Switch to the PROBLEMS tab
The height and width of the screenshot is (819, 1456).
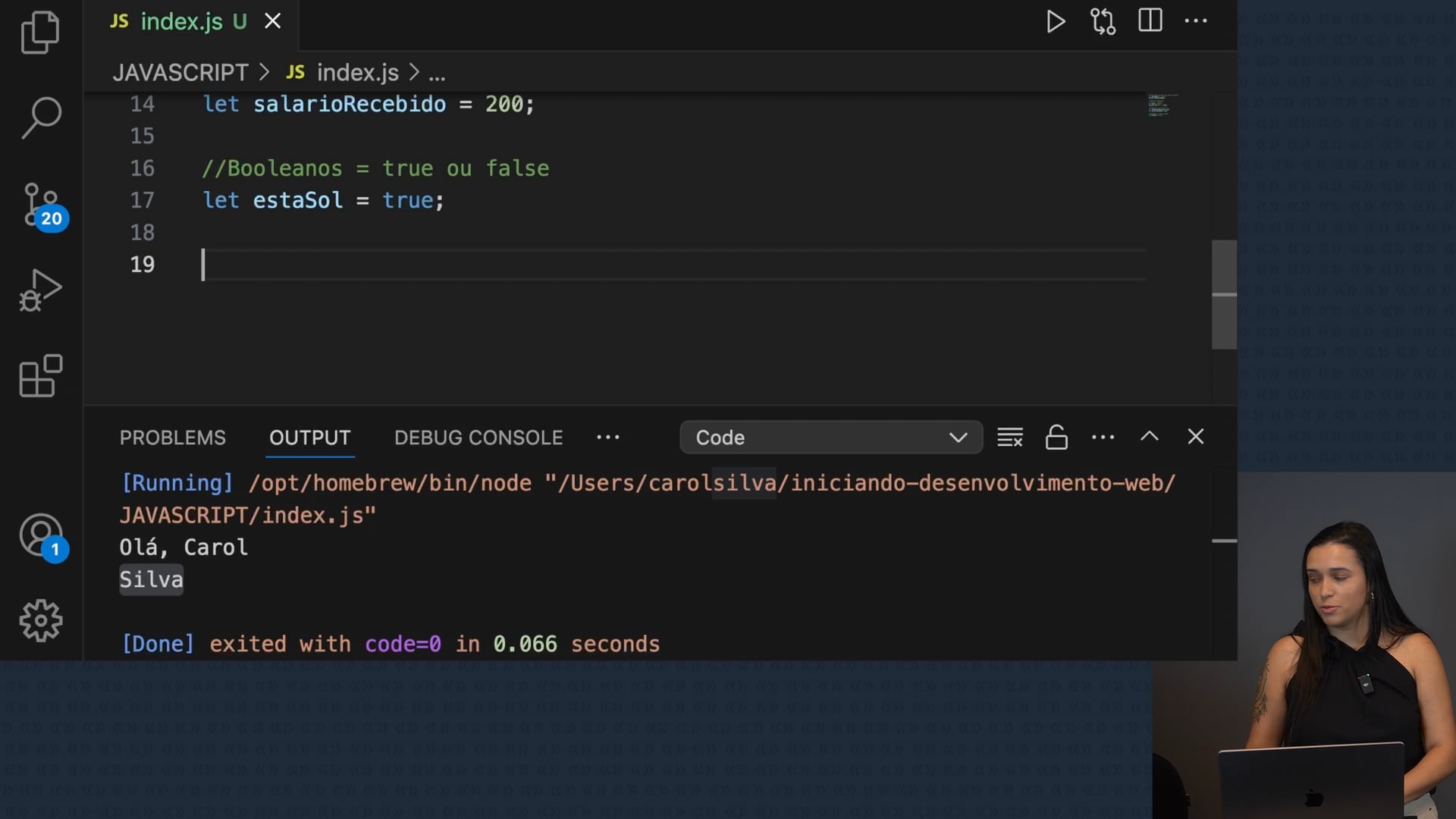[x=172, y=438]
